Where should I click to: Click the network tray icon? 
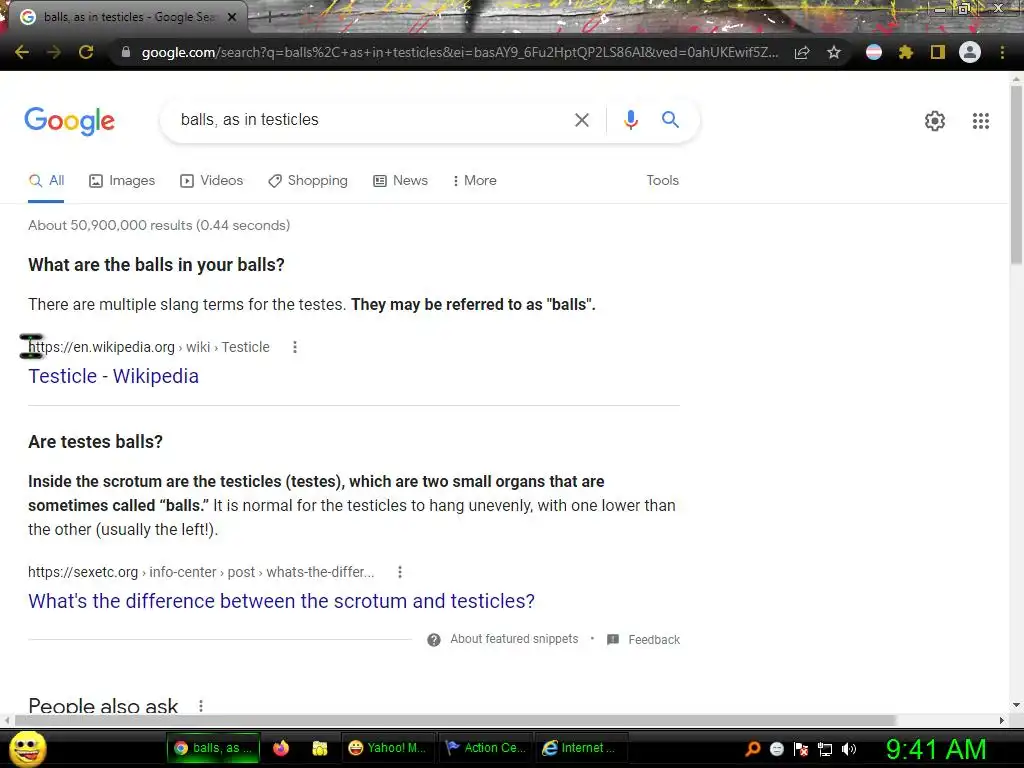pos(825,749)
